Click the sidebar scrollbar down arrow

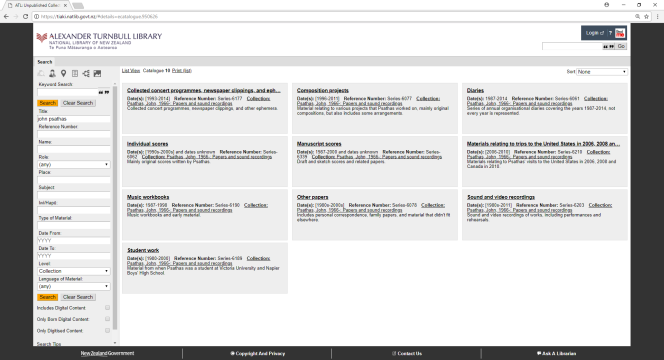[x=115, y=343]
